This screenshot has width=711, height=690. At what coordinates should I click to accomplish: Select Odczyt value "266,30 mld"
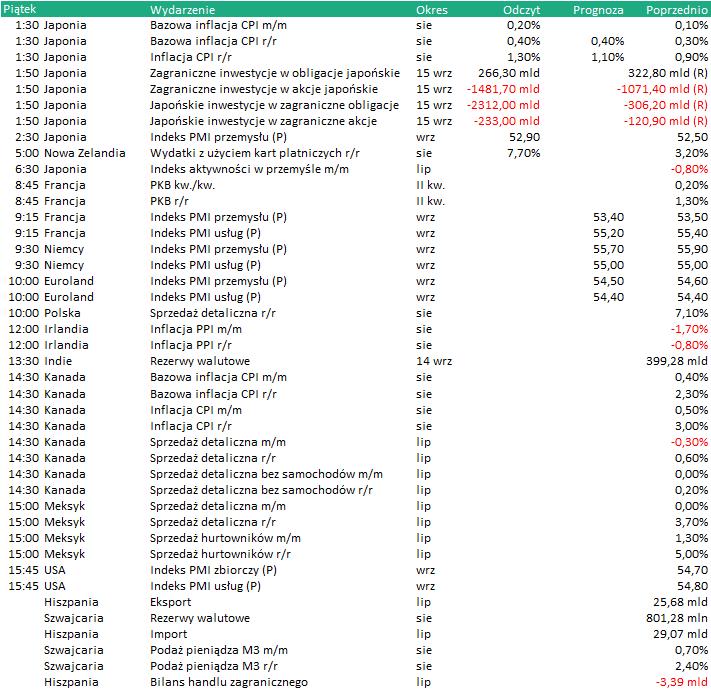pos(509,73)
